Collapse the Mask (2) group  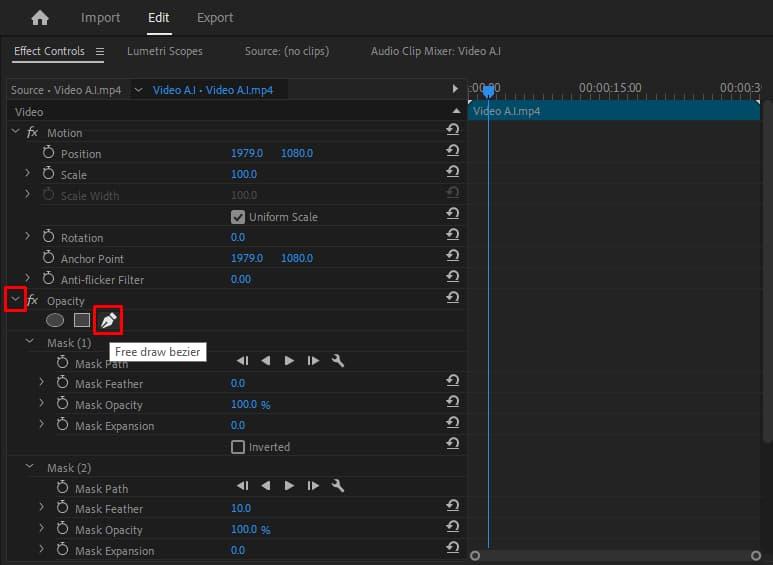(x=28, y=468)
